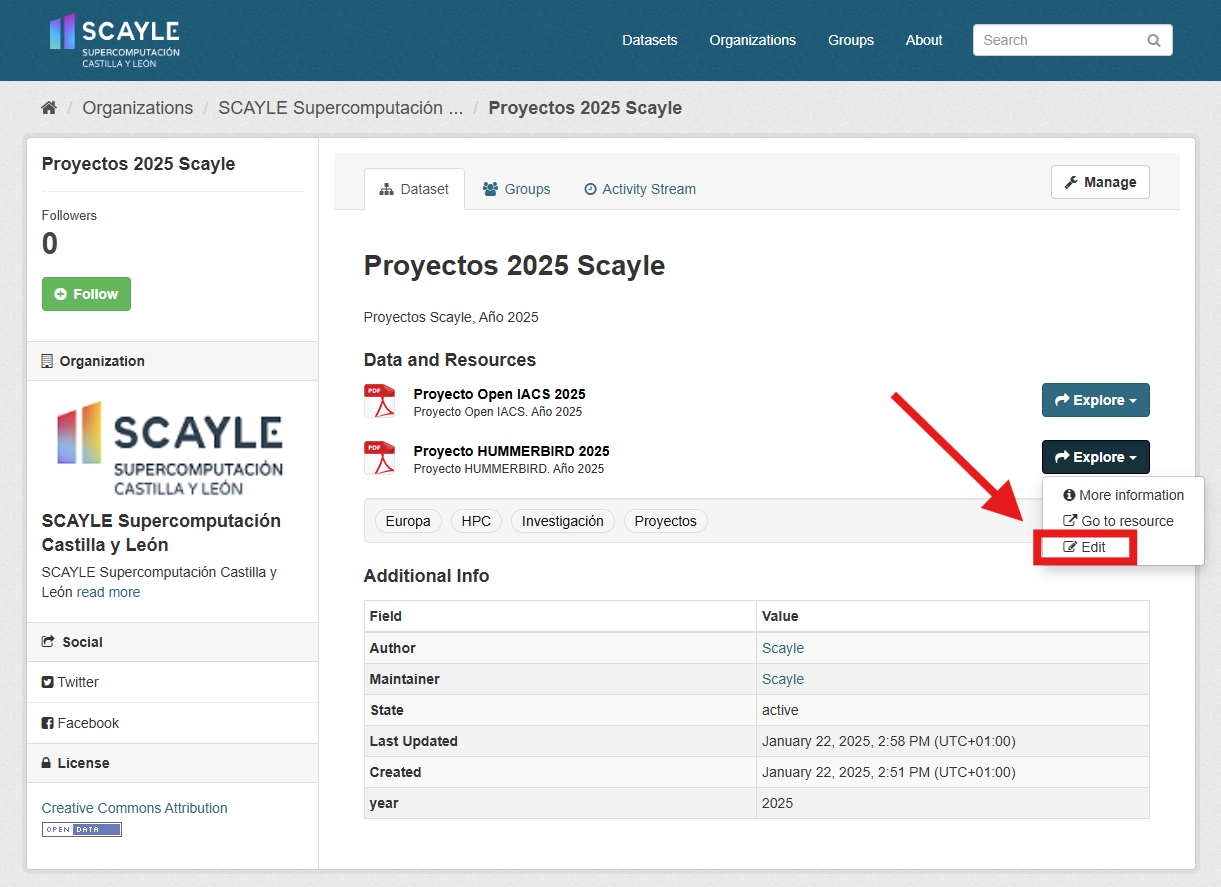Screen dimensions: 1221x887
Task: Open the Organizations menu in the header
Action: tap(753, 40)
